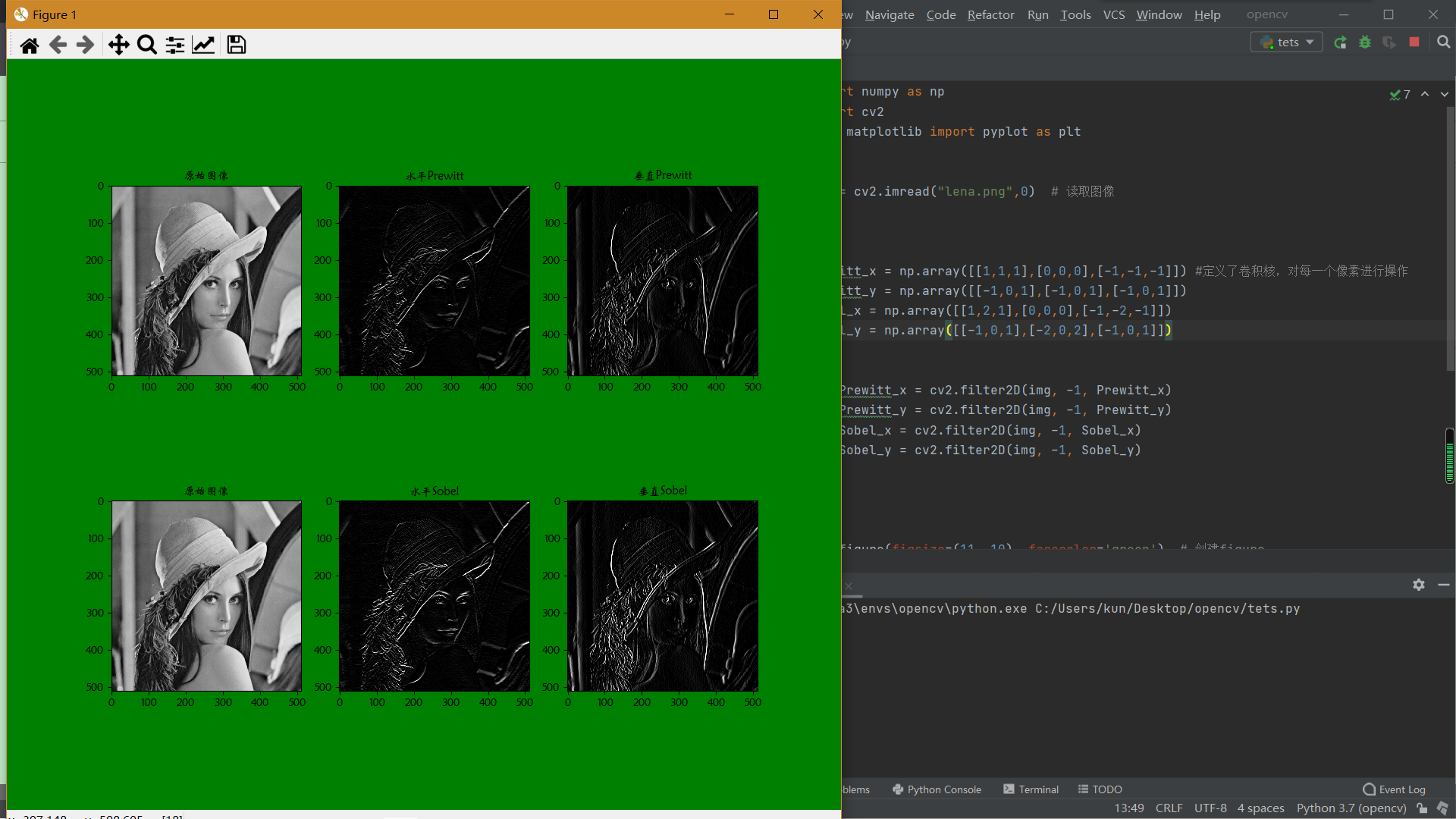Jump to previous highlighted problem arrow

click(1425, 94)
